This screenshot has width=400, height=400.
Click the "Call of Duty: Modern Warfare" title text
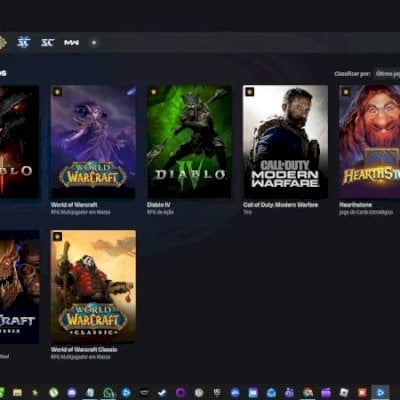click(281, 205)
